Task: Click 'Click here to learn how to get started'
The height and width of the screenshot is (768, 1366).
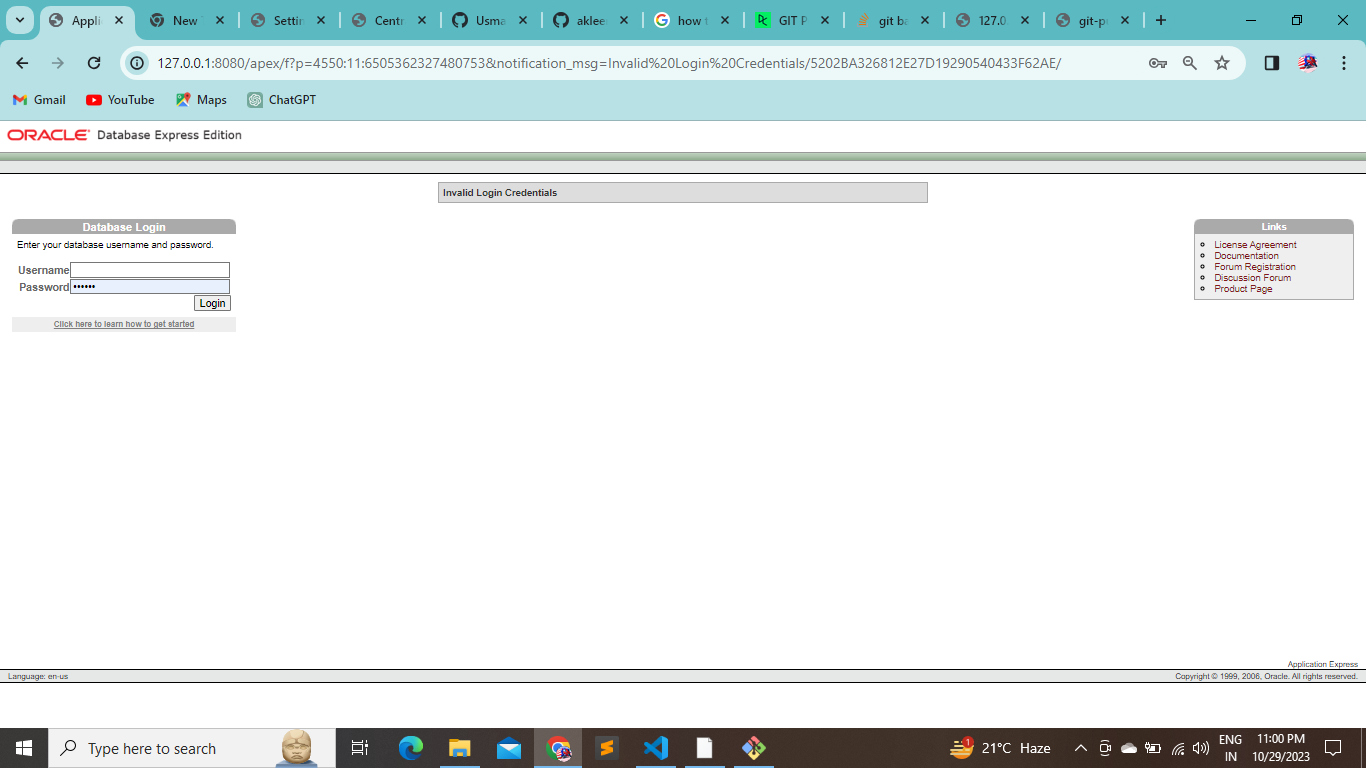Action: click(123, 324)
